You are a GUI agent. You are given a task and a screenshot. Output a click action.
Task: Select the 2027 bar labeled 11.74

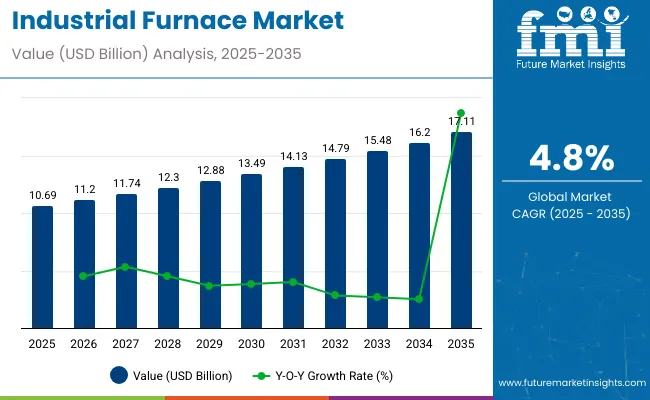pos(126,262)
